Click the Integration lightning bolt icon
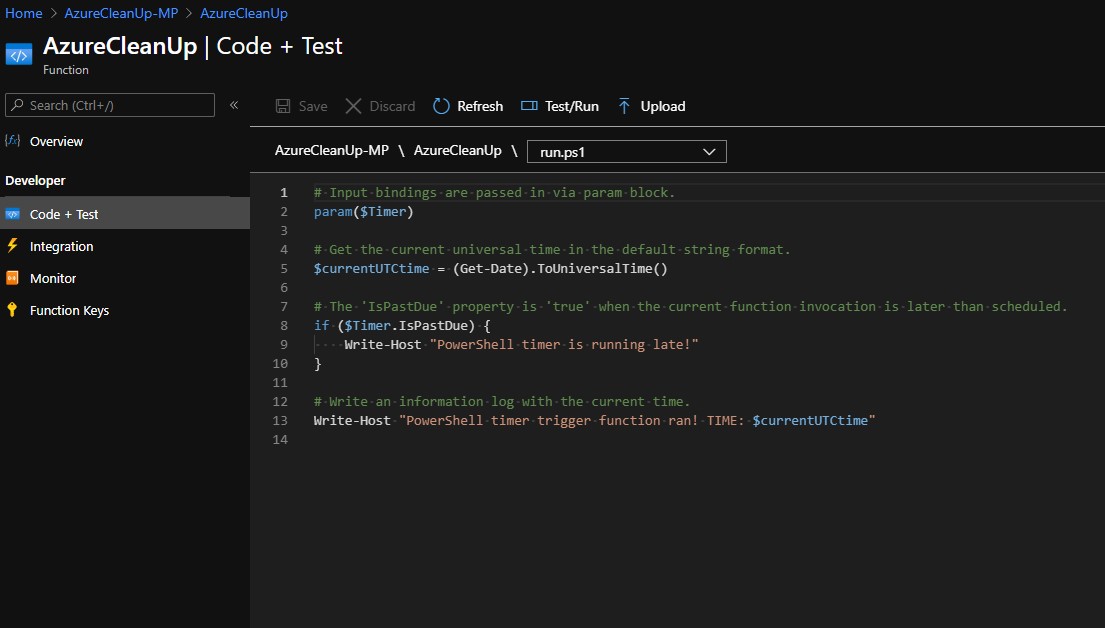The height and width of the screenshot is (628, 1105). pyautogui.click(x=13, y=246)
